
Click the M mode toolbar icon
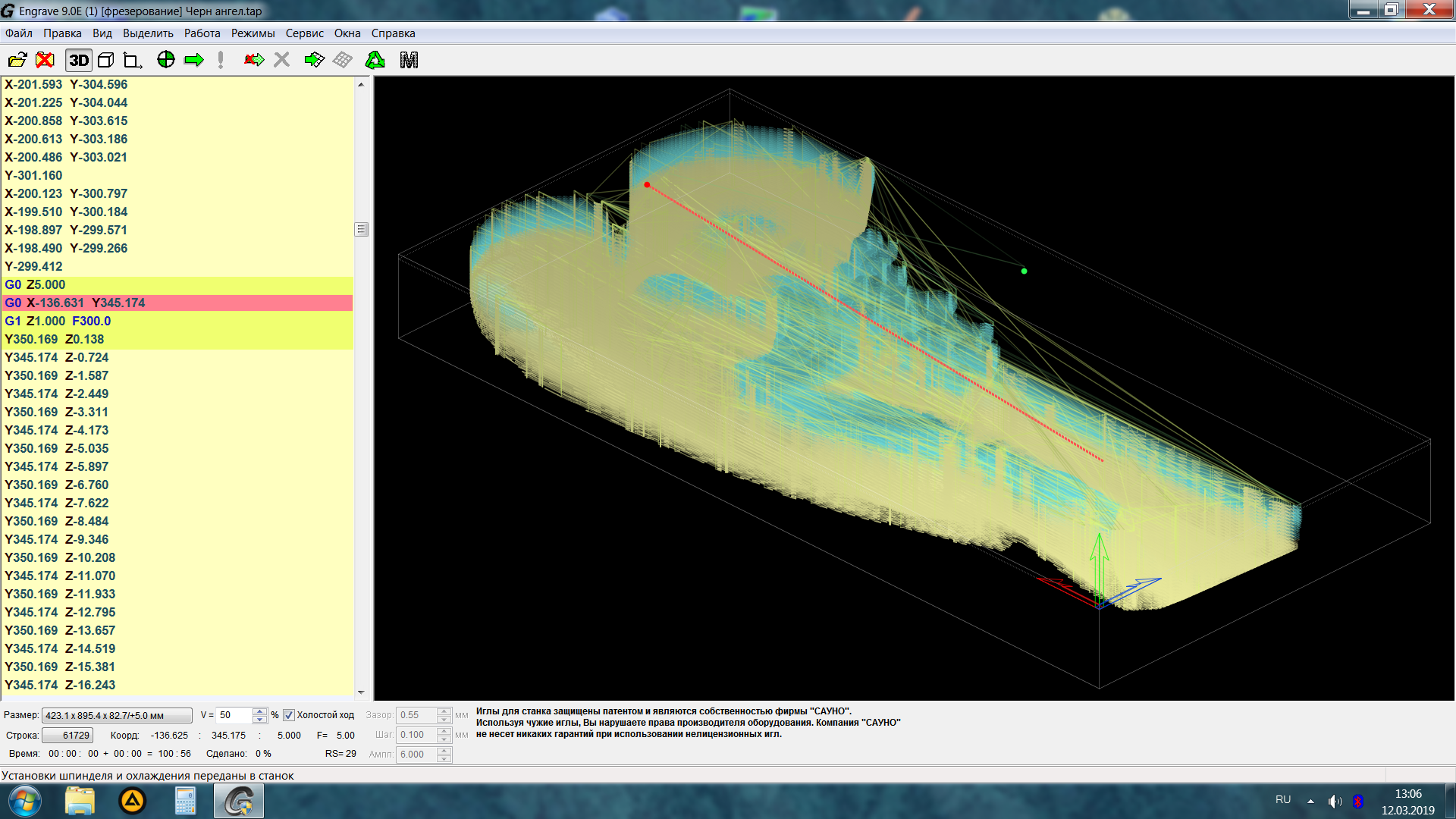[x=409, y=60]
